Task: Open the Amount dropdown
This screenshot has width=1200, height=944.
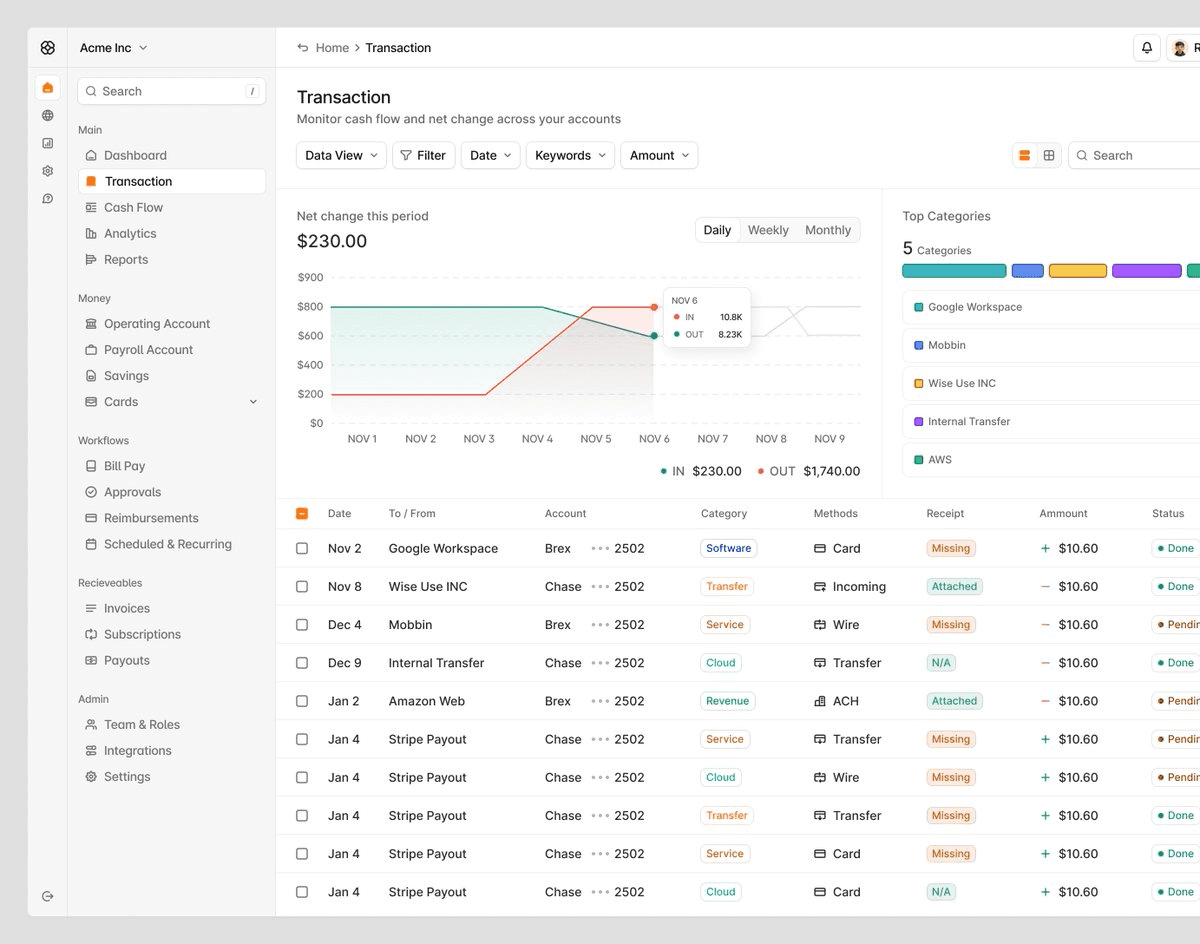Action: tap(659, 155)
